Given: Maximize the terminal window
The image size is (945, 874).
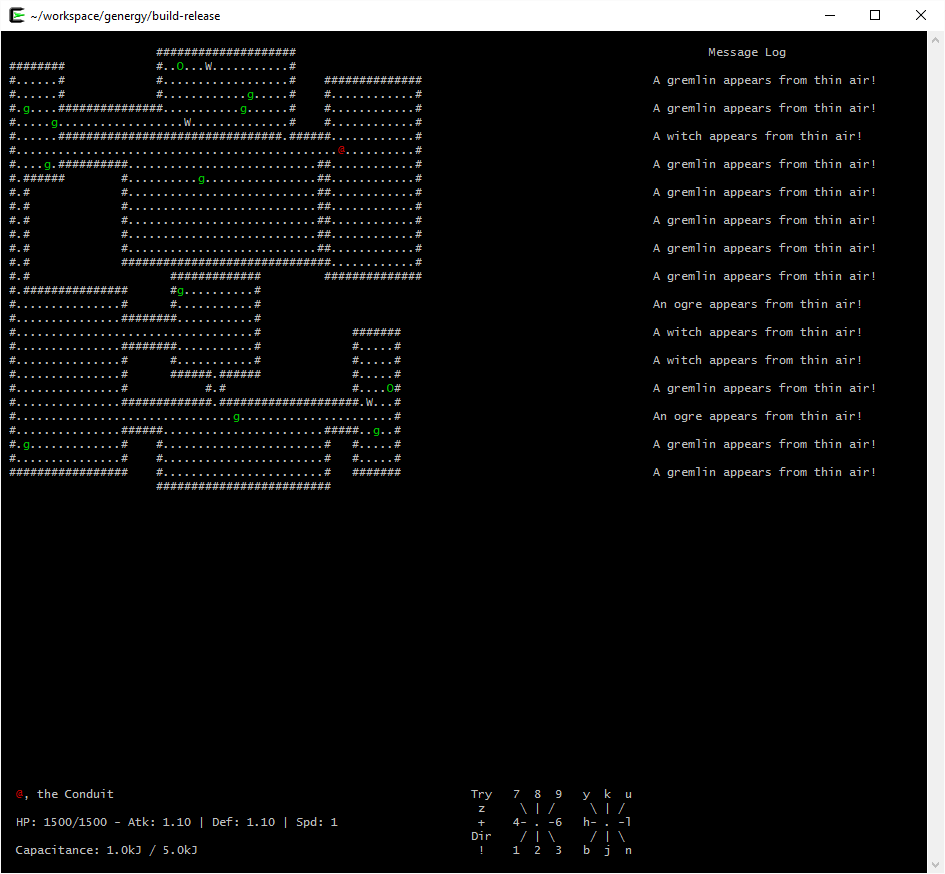Looking at the screenshot, I should click(875, 15).
